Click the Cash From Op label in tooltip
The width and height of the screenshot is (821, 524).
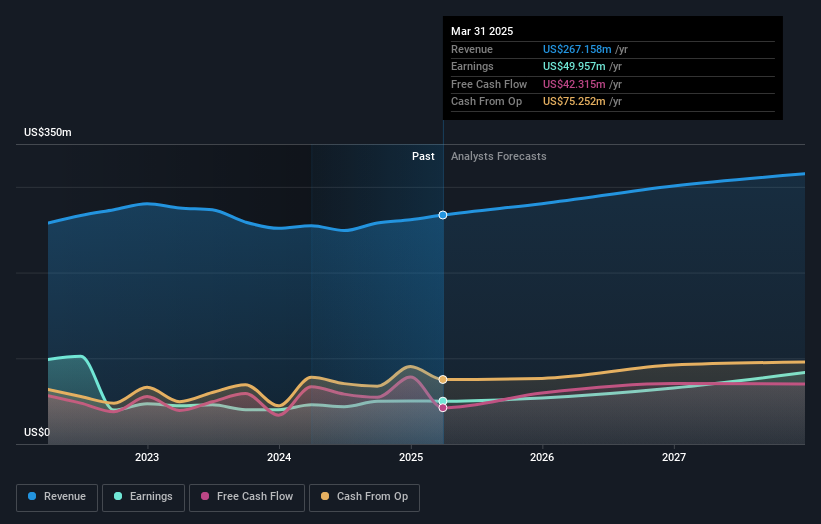(x=486, y=102)
